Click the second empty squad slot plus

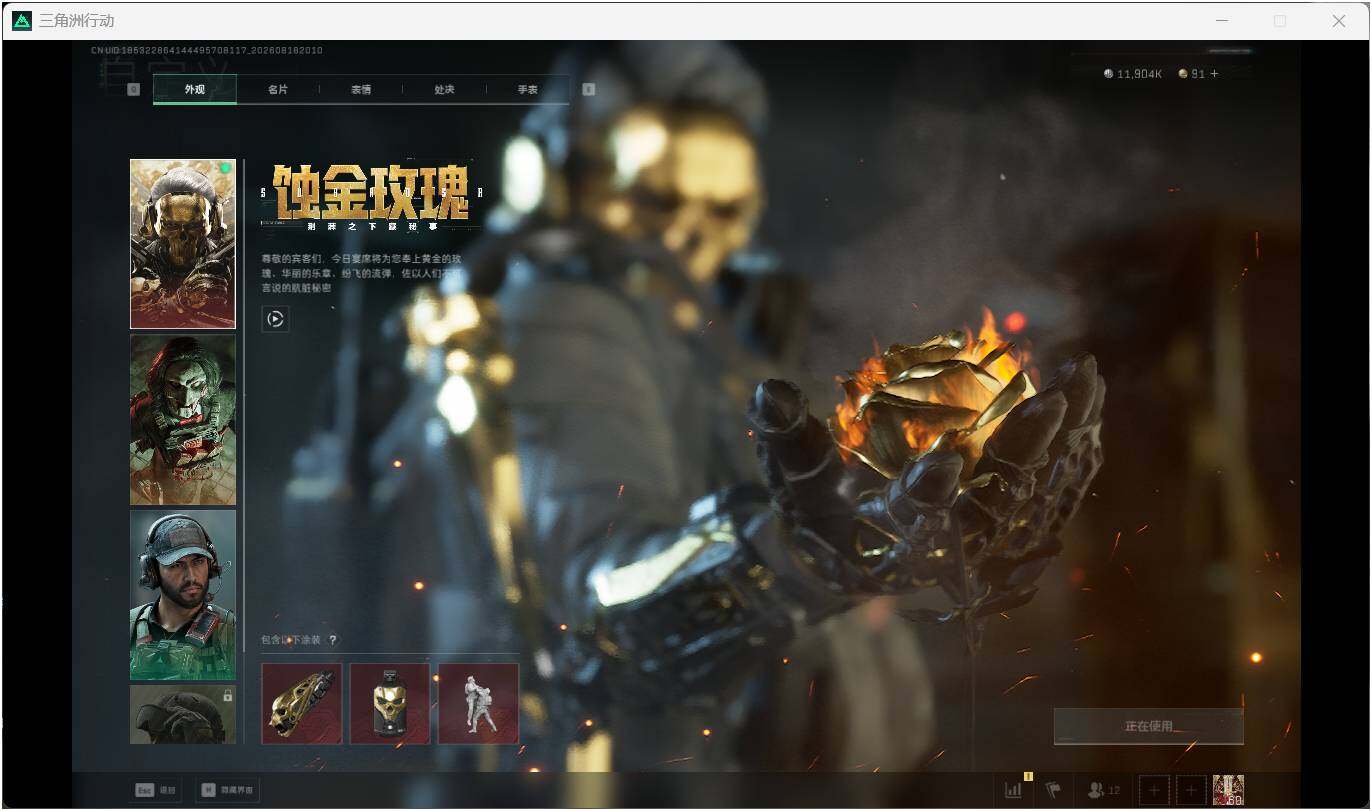tap(1191, 790)
